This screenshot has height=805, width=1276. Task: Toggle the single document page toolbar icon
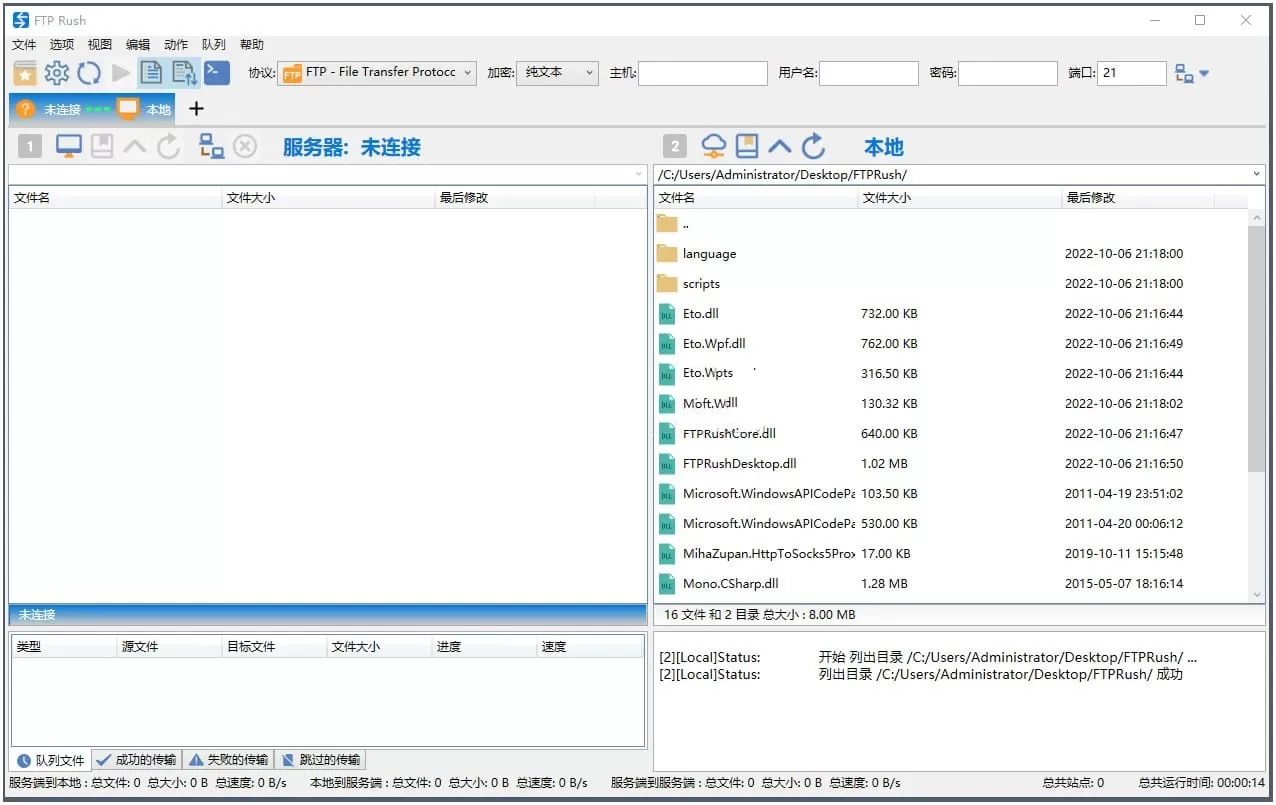(151, 72)
